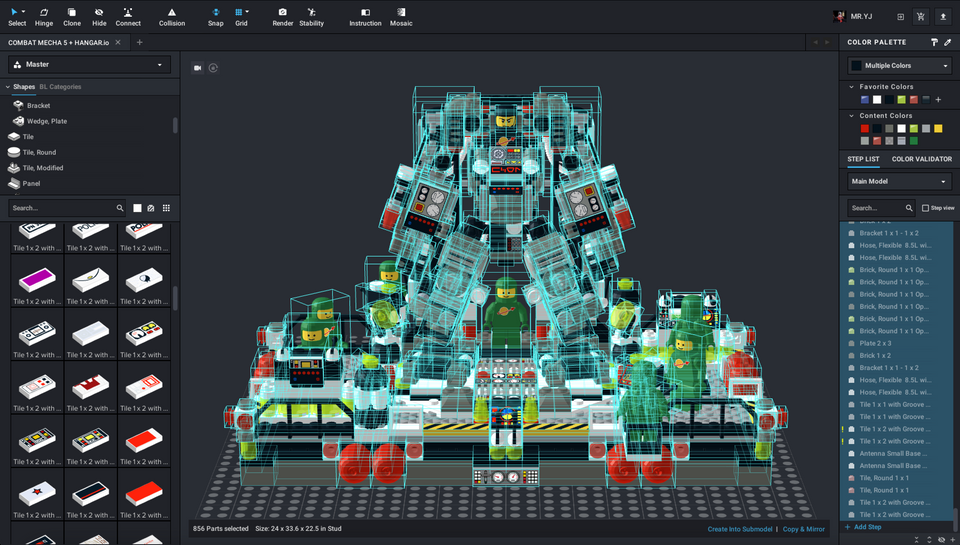
Task: Click the upload arrow icon
Action: [x=943, y=17]
